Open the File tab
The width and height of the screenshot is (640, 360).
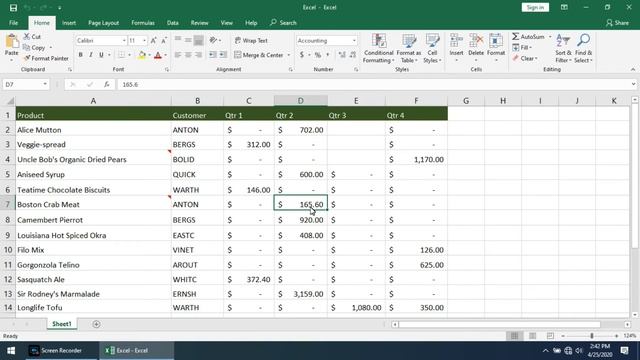pos(13,23)
